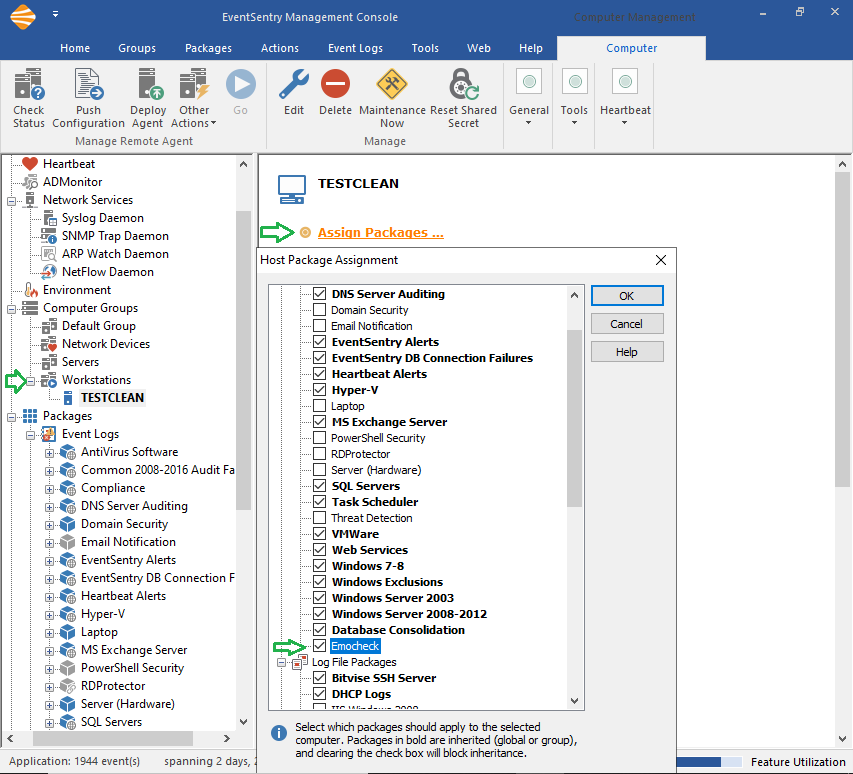
Task: Select Compliance package in tree
Action: [113, 487]
